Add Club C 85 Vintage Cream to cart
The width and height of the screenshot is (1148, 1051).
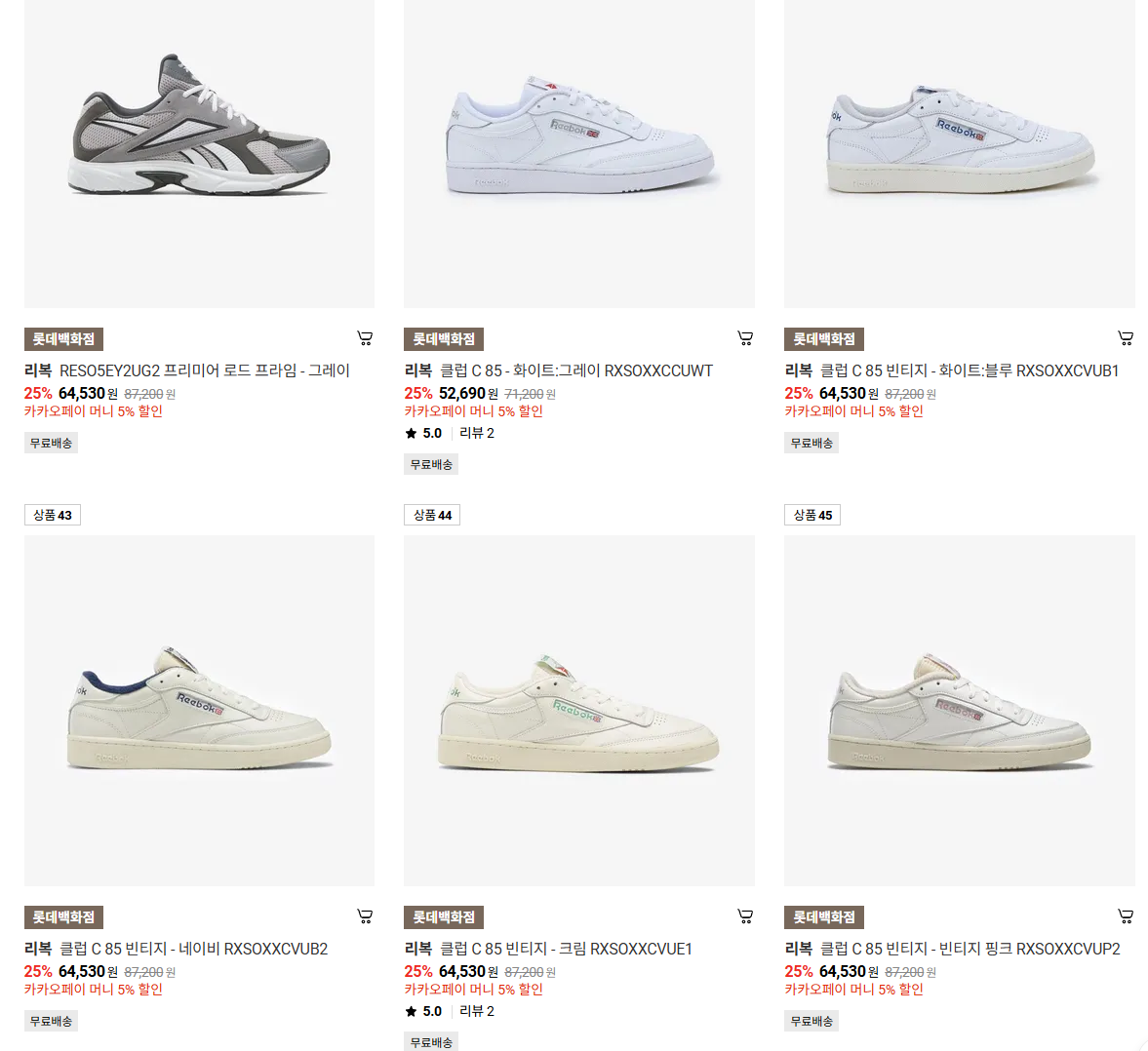pos(745,916)
